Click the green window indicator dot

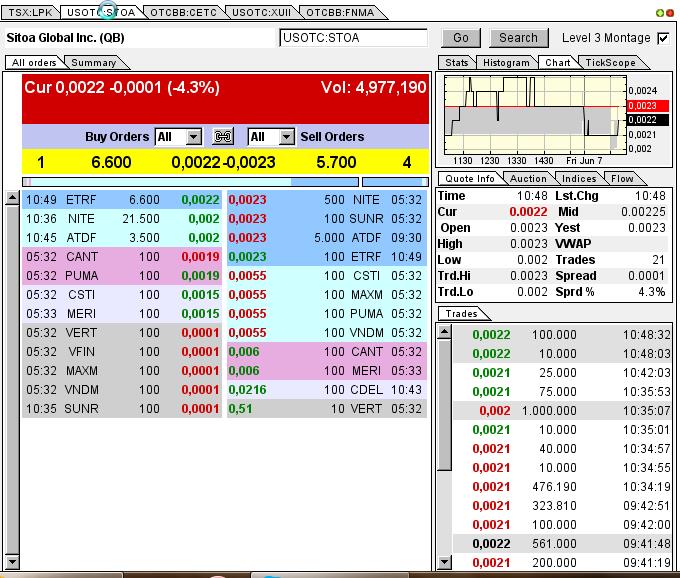(660, 13)
